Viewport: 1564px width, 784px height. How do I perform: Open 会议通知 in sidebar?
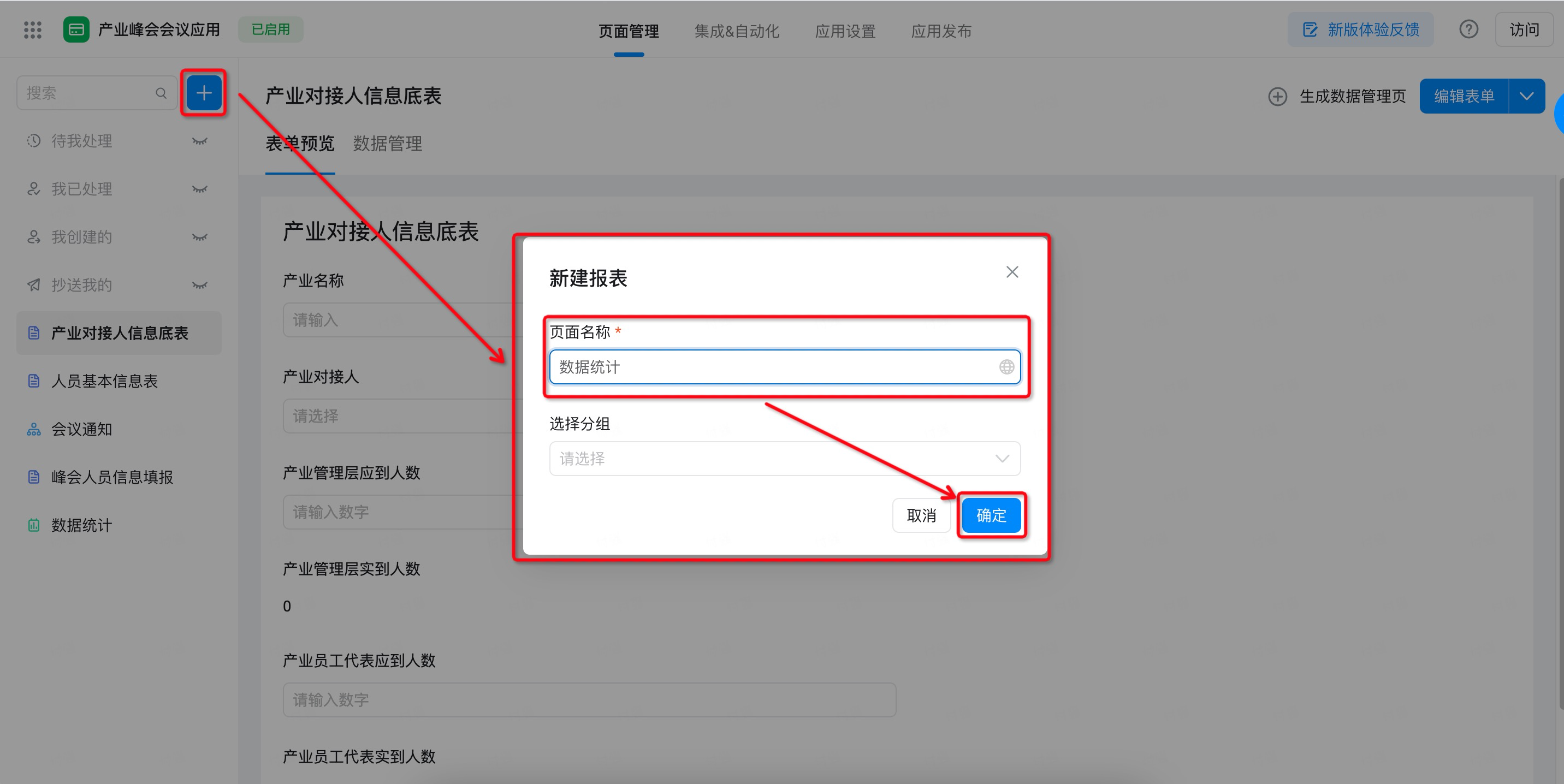coord(119,429)
